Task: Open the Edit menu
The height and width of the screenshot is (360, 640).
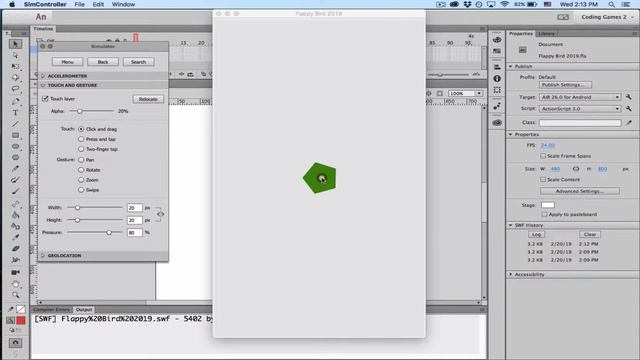Action: click(98, 4)
